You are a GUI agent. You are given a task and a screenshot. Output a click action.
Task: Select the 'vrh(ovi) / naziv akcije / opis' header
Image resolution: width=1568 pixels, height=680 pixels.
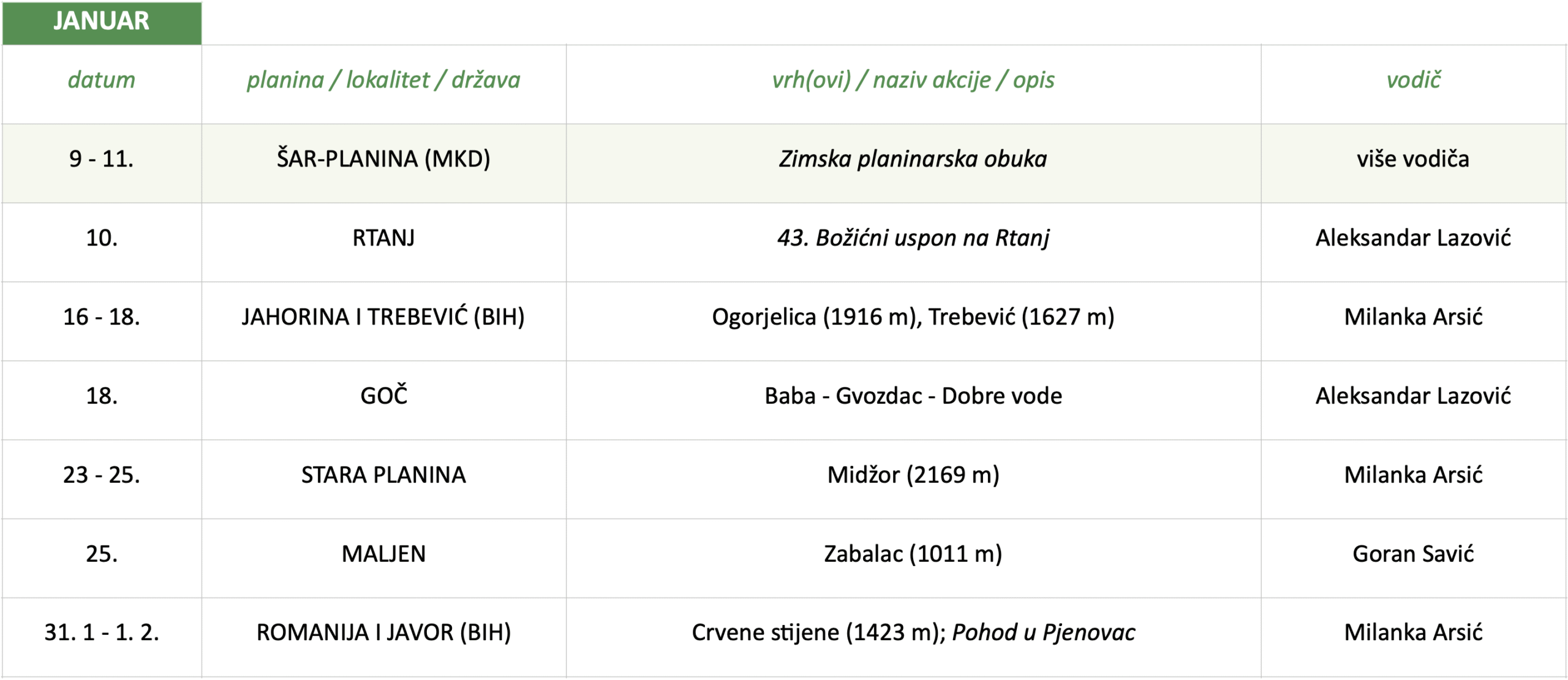point(913,80)
